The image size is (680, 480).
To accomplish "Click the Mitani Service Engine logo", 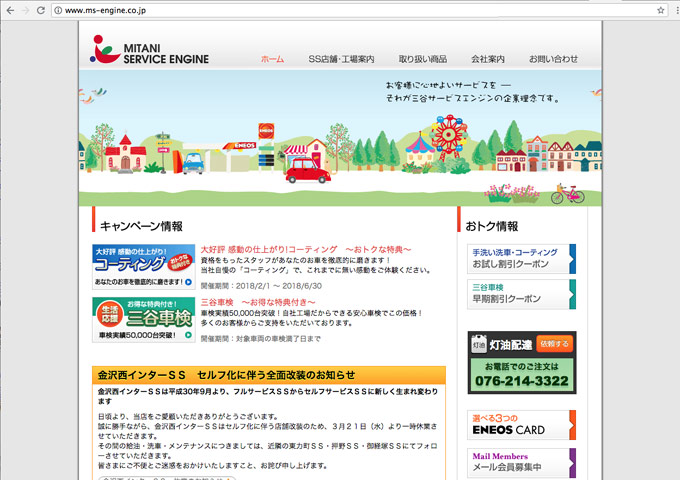I will click(150, 50).
